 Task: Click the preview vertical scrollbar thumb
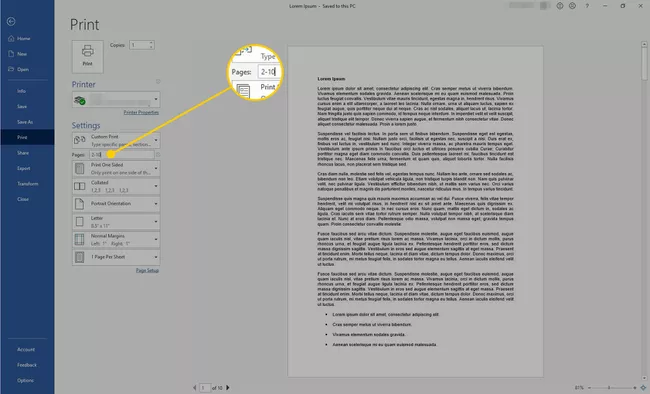coord(644,63)
